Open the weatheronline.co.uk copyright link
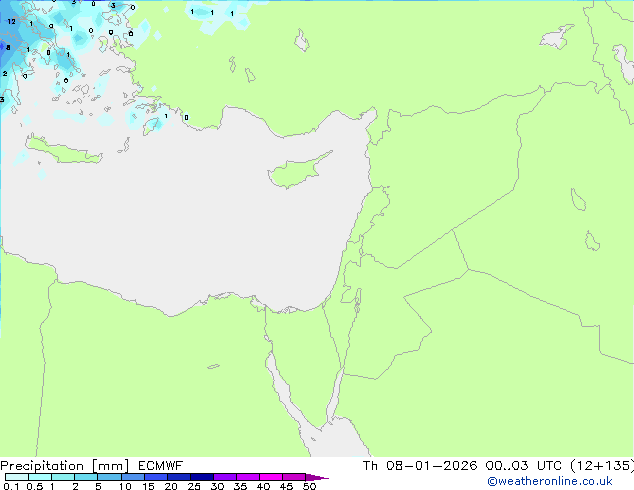 coord(550,481)
